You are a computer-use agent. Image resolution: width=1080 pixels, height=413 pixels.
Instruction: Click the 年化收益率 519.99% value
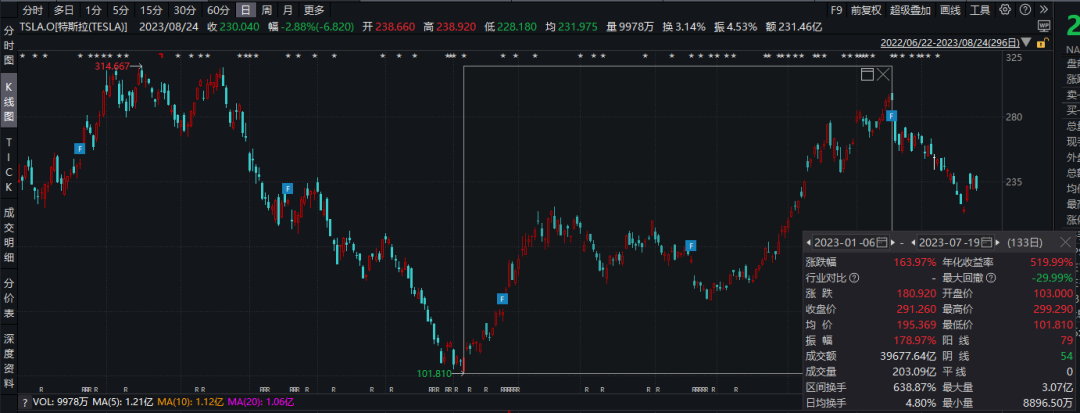1052,262
